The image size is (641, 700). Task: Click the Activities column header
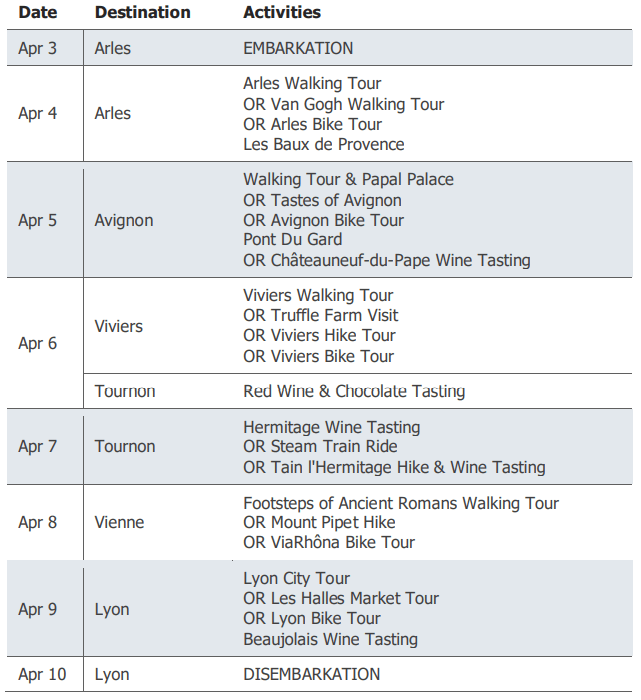(282, 12)
